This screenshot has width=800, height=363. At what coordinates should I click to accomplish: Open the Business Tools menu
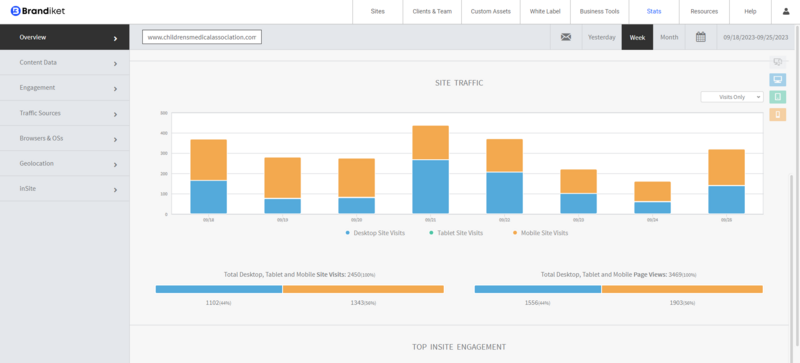click(599, 11)
